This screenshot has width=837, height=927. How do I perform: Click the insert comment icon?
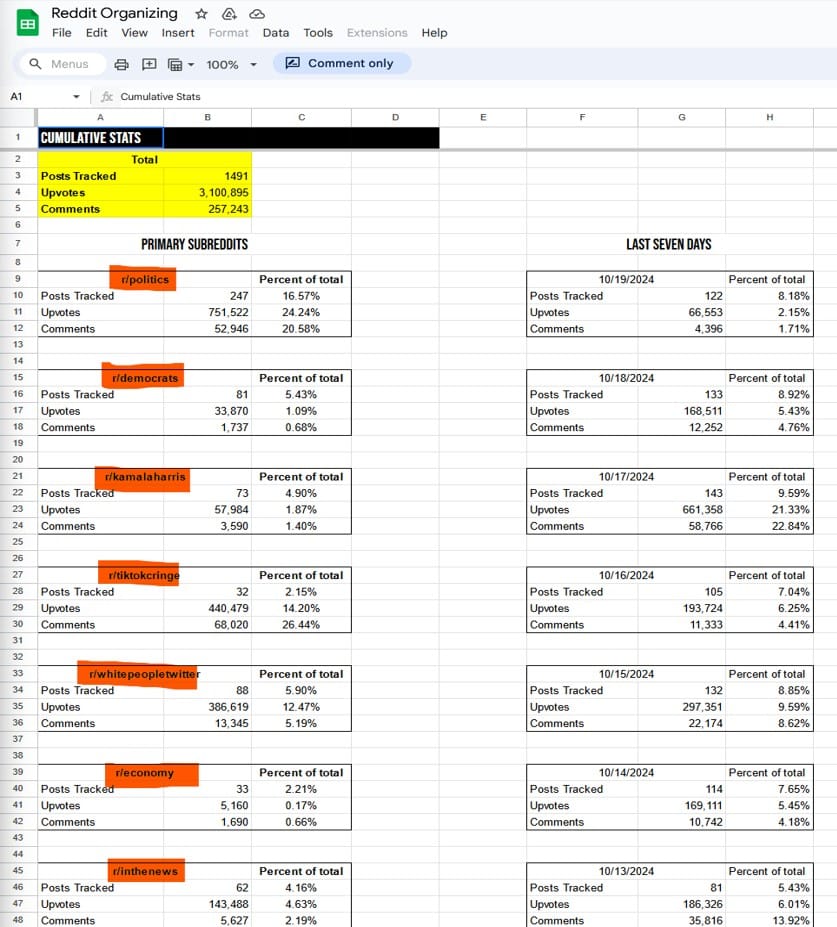149,64
